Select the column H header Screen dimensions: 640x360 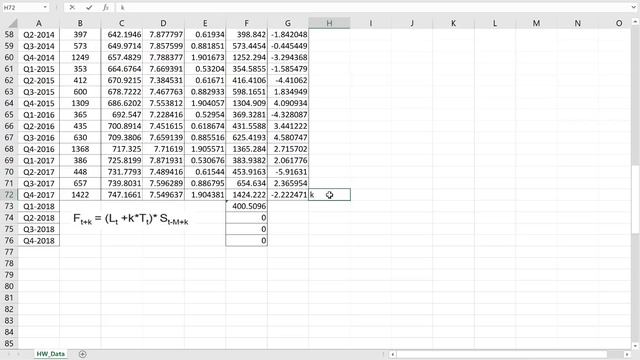click(x=329, y=23)
